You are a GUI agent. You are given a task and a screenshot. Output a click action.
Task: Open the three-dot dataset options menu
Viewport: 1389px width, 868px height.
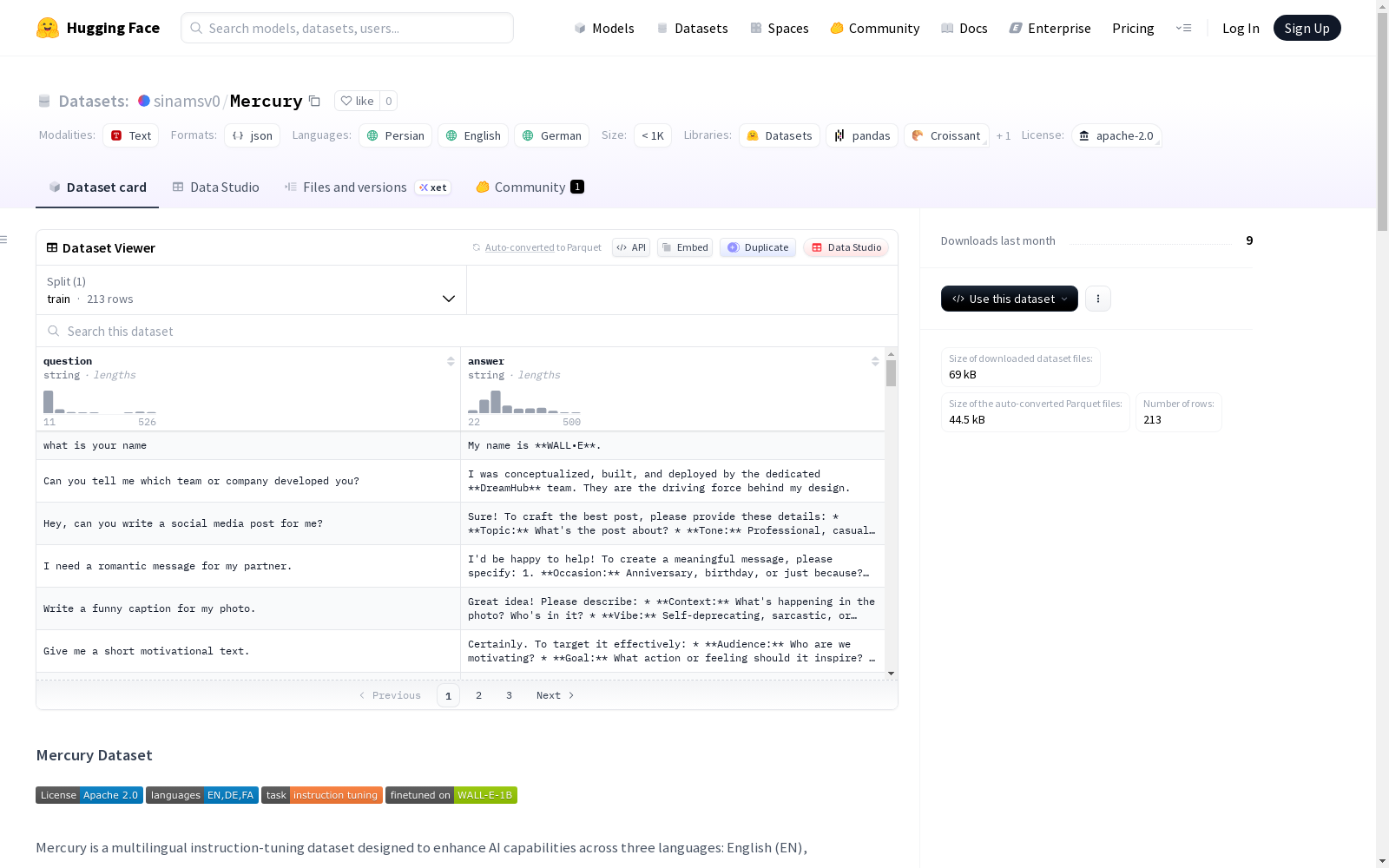point(1098,299)
